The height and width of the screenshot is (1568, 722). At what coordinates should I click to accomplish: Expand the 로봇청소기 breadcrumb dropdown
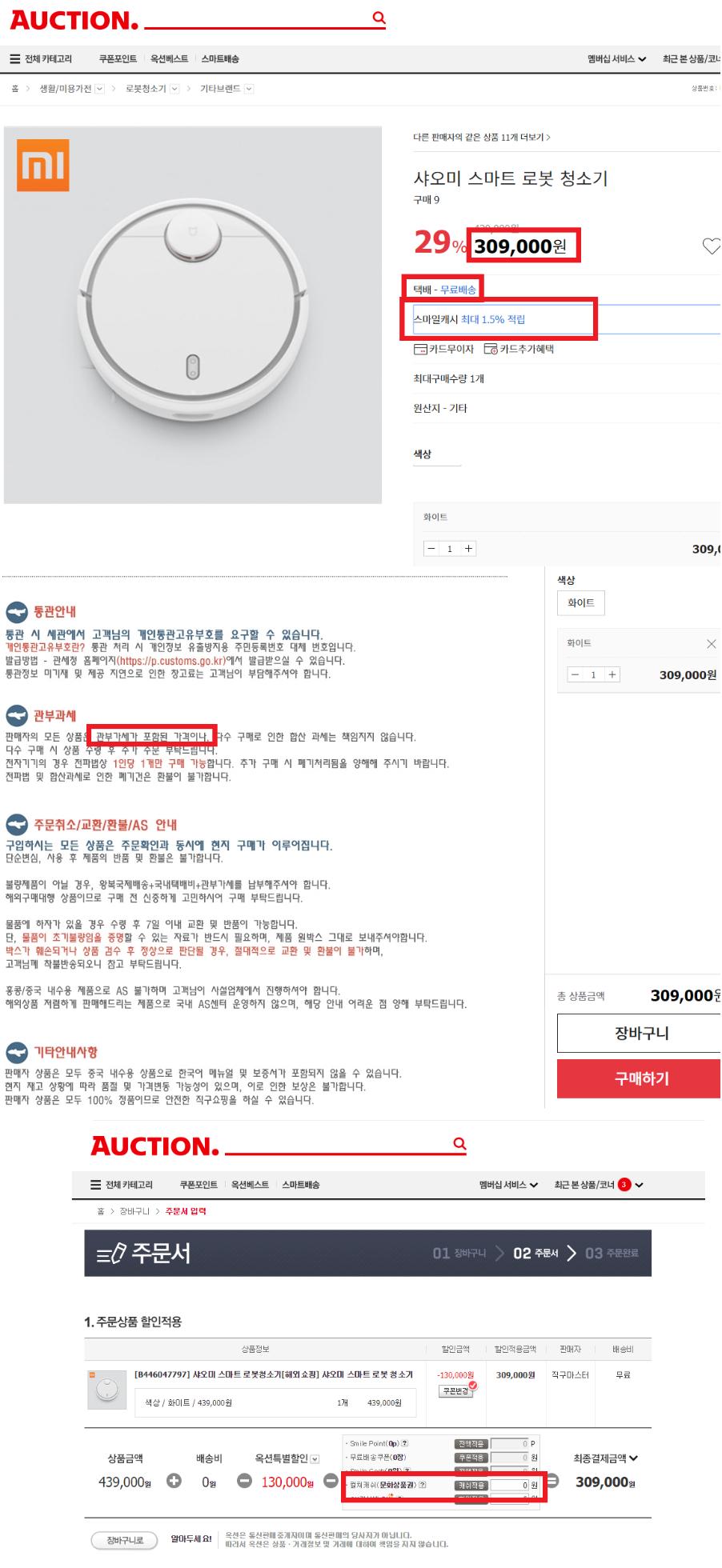174,89
